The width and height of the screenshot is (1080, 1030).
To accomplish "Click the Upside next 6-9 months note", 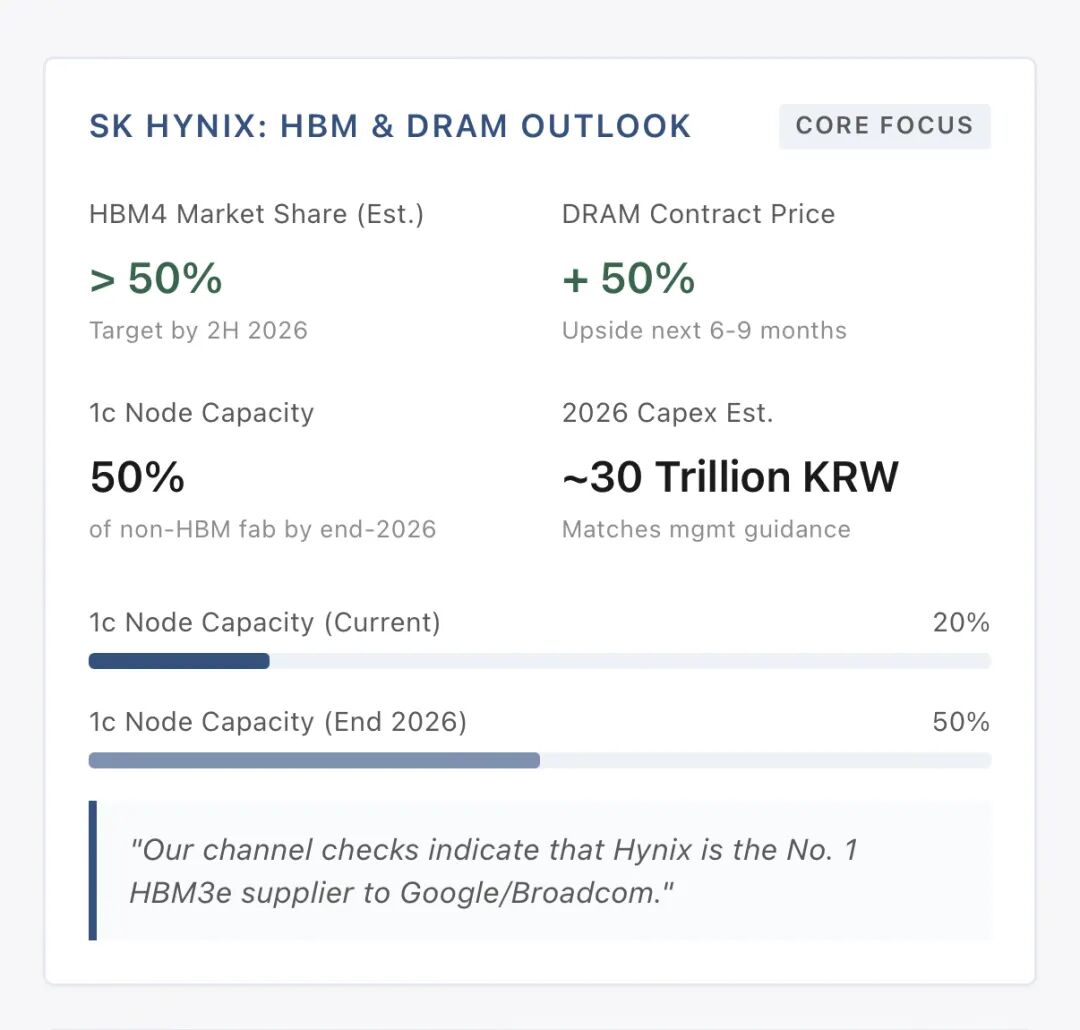I will [704, 331].
